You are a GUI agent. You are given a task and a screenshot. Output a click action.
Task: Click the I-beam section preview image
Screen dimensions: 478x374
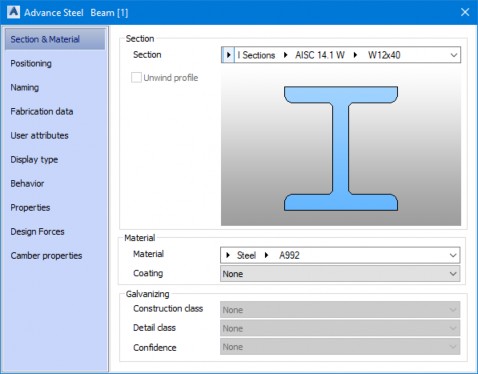click(341, 148)
